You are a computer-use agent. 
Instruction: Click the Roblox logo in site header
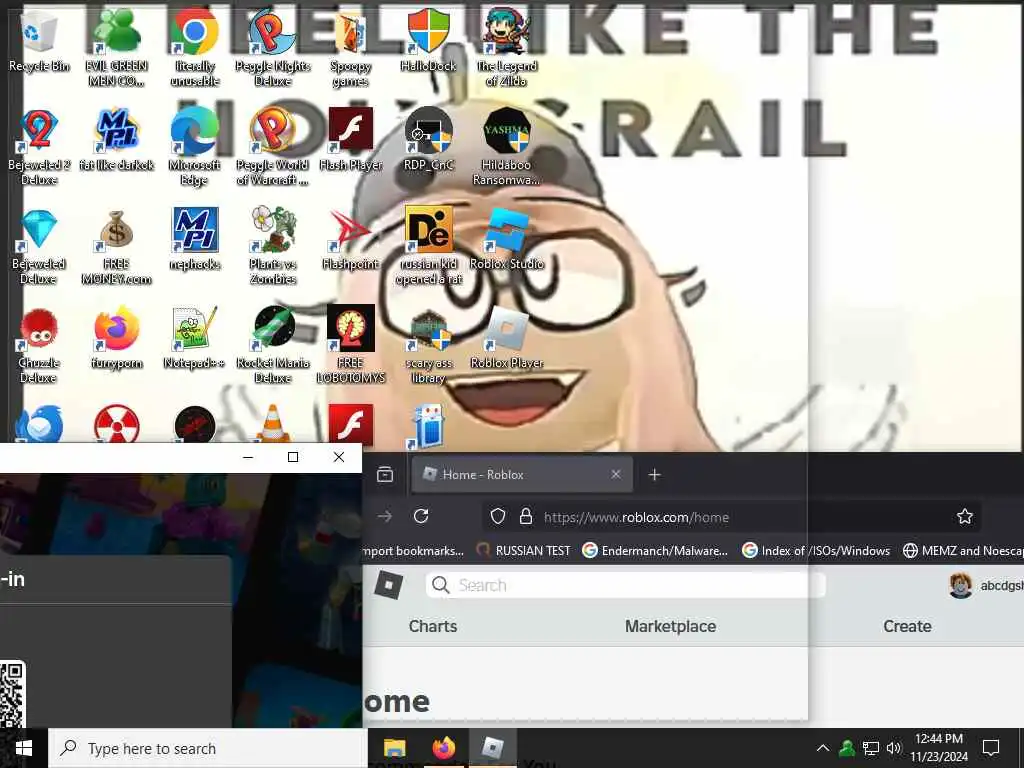(x=389, y=585)
